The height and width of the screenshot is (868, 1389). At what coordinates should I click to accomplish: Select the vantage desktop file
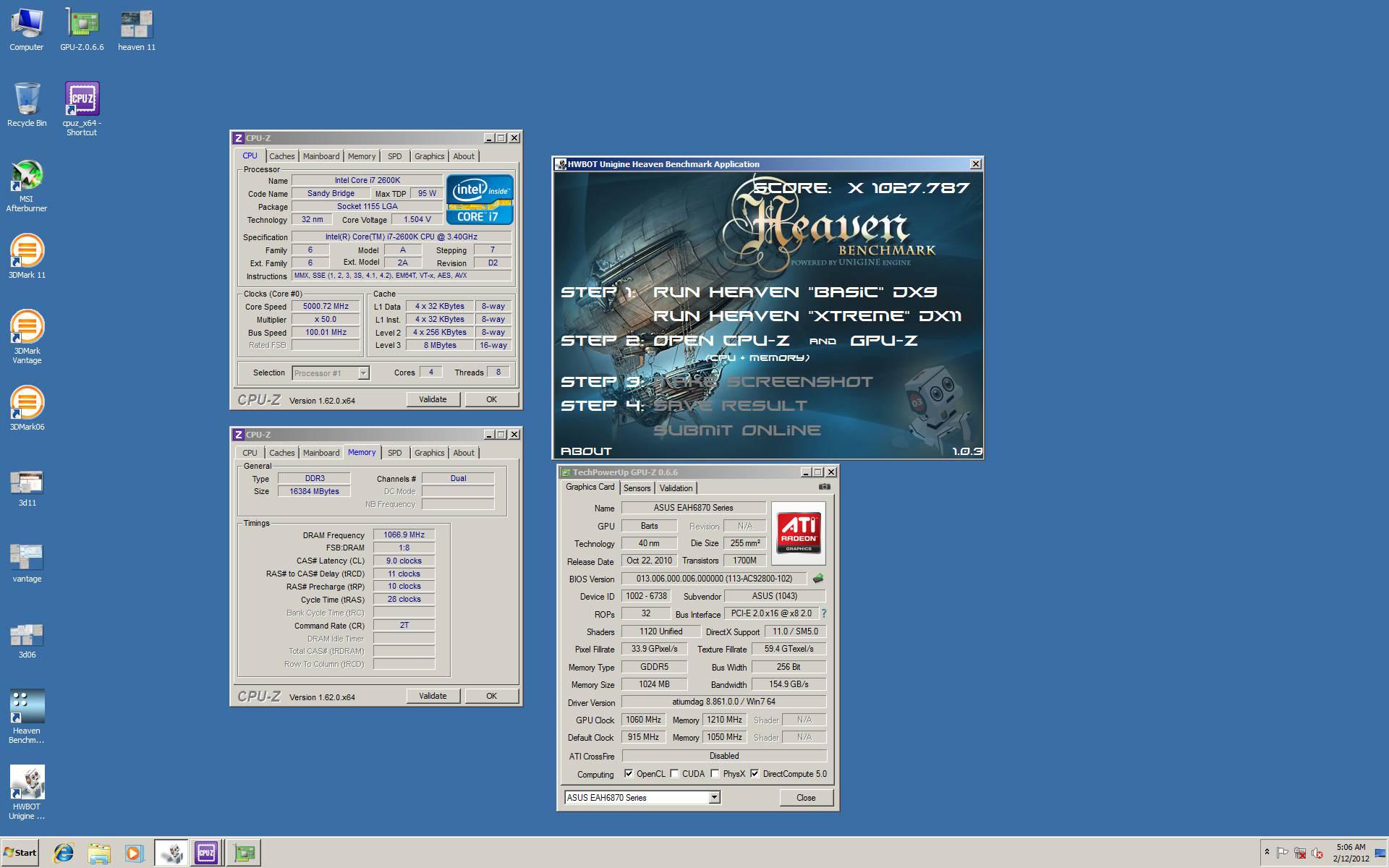click(27, 563)
